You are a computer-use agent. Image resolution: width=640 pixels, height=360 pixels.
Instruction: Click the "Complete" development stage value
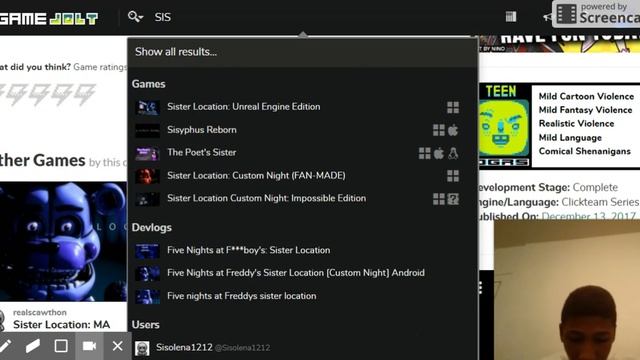pos(595,187)
